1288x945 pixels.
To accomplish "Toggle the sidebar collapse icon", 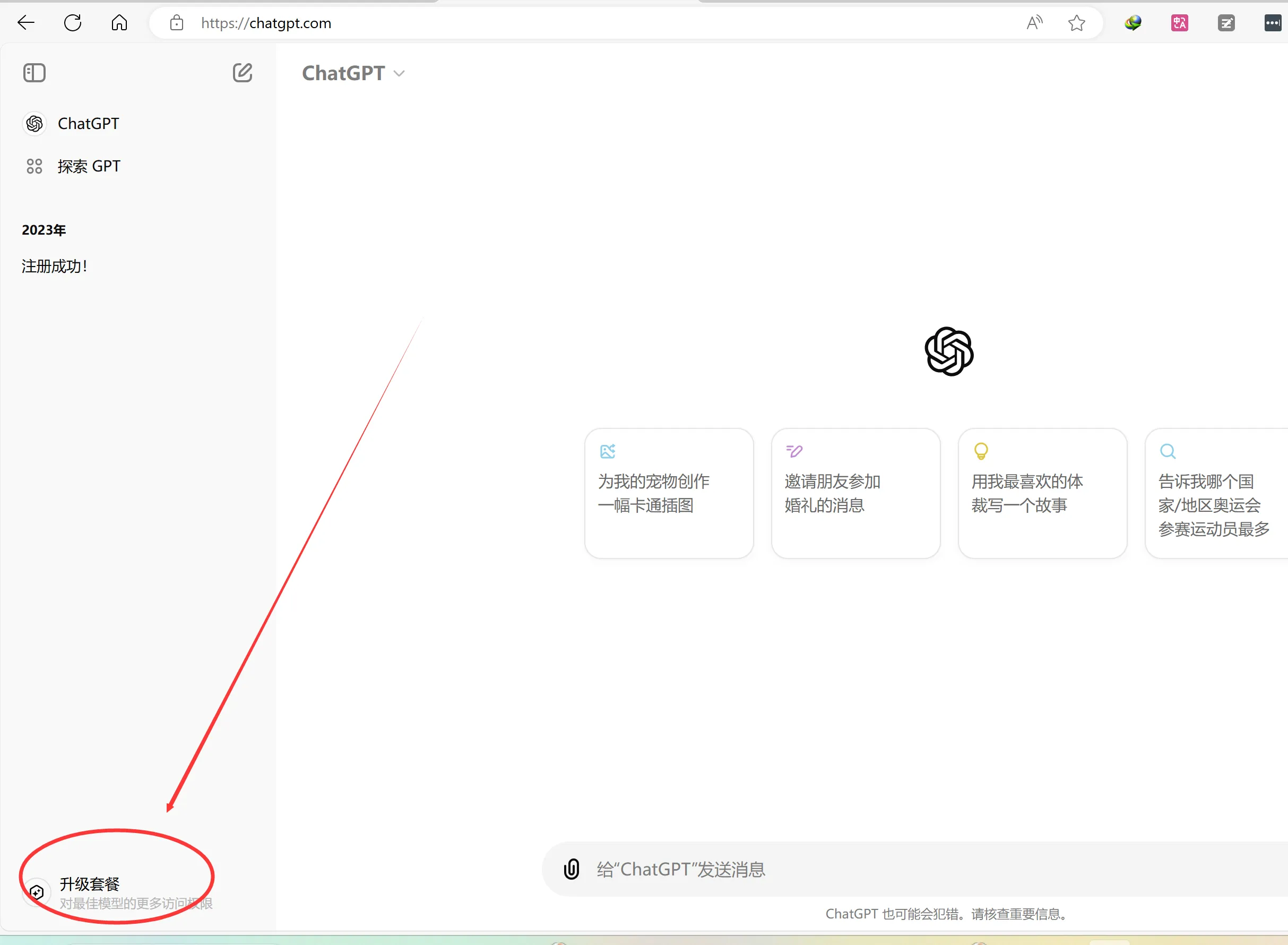I will pyautogui.click(x=34, y=73).
